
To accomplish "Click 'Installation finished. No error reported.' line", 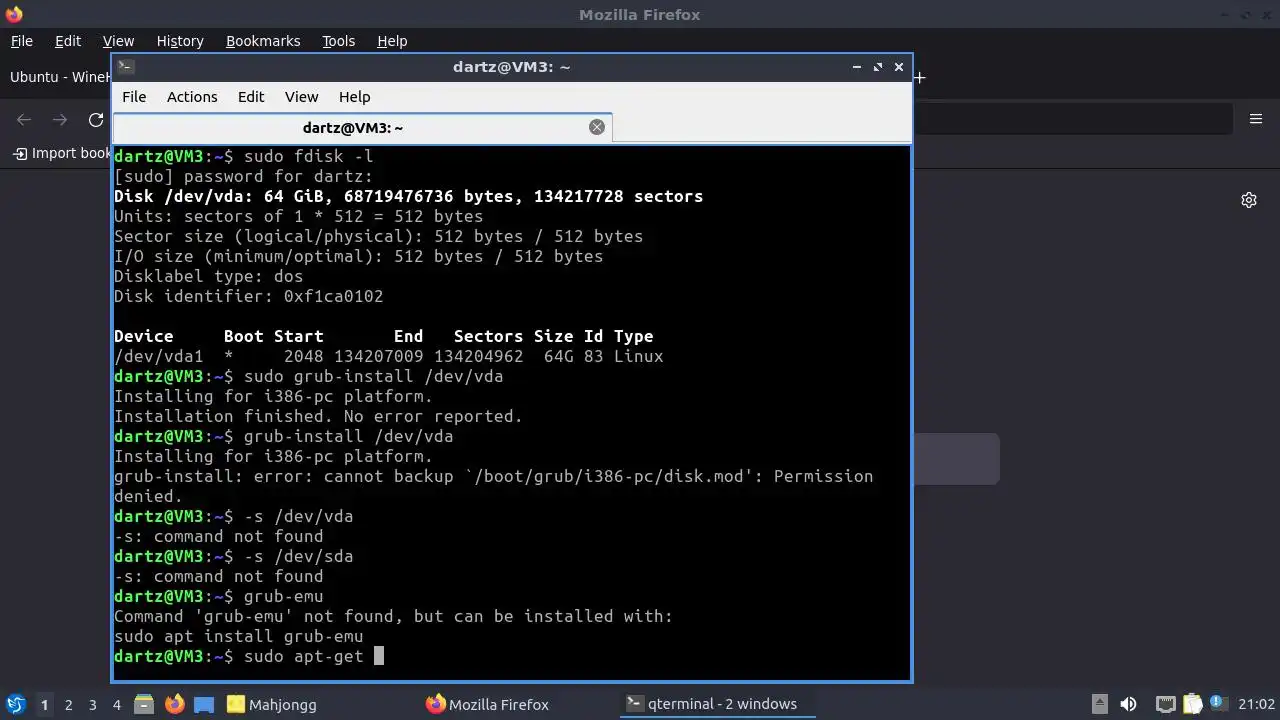I will tap(318, 416).
